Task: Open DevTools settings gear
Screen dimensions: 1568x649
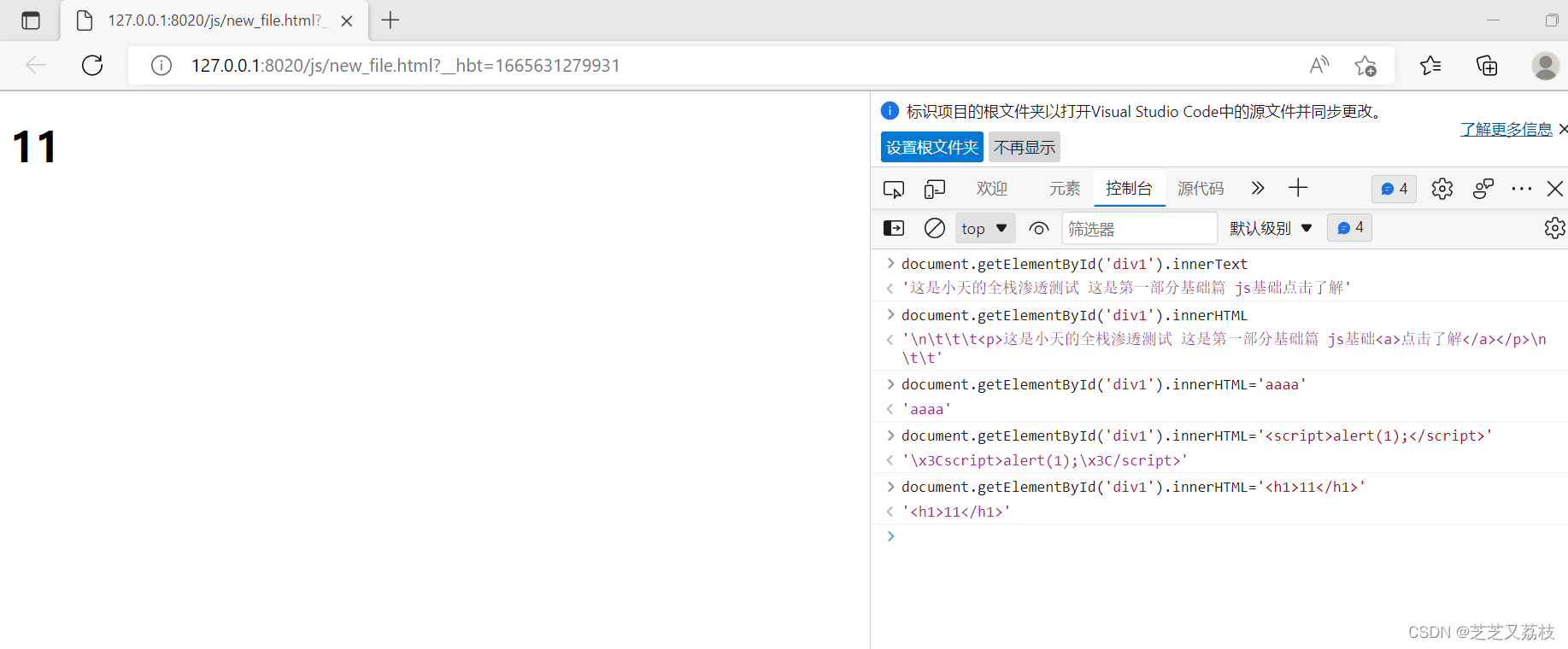Action: coord(1442,189)
